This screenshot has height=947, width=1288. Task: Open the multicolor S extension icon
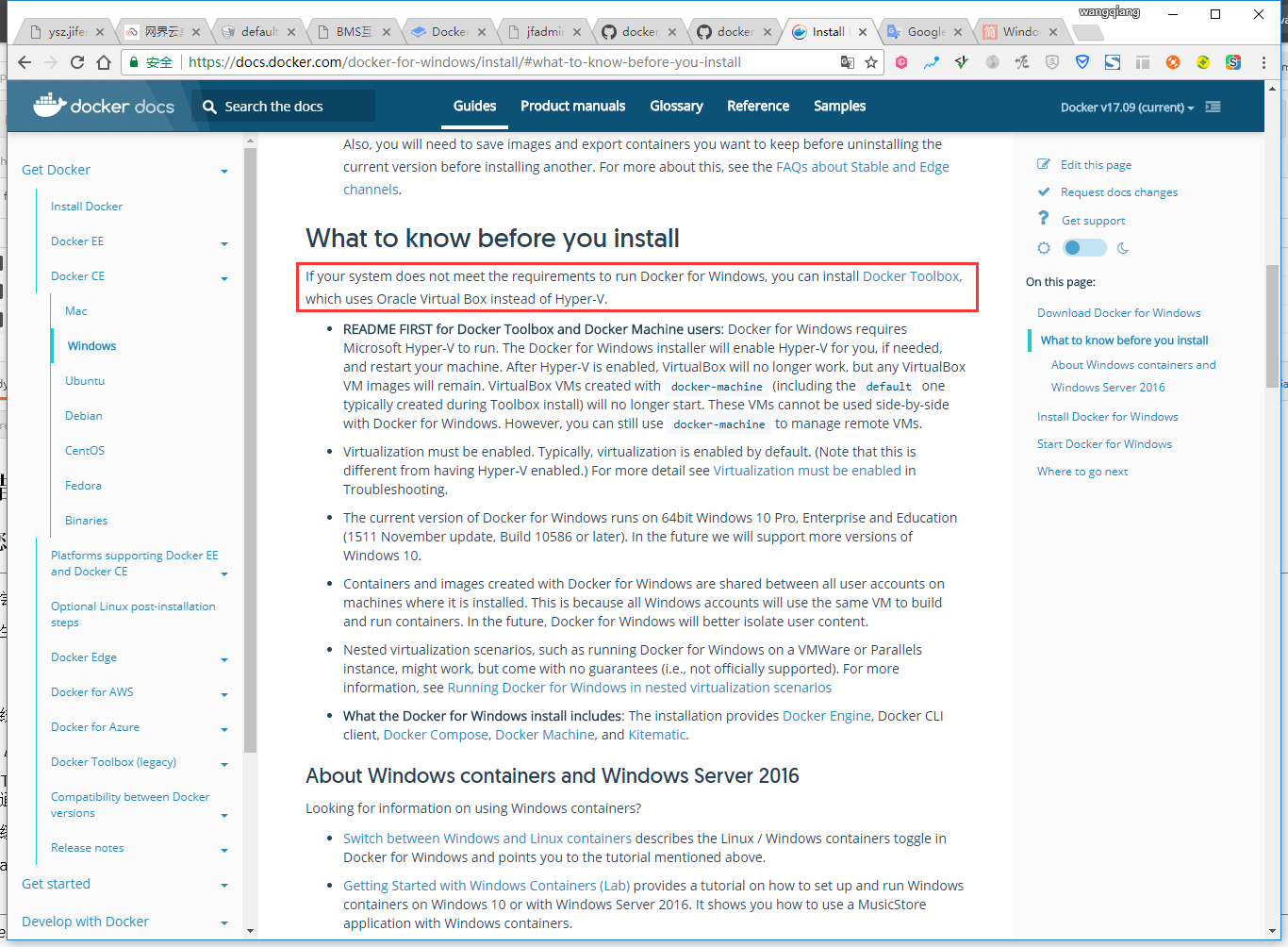1233,62
